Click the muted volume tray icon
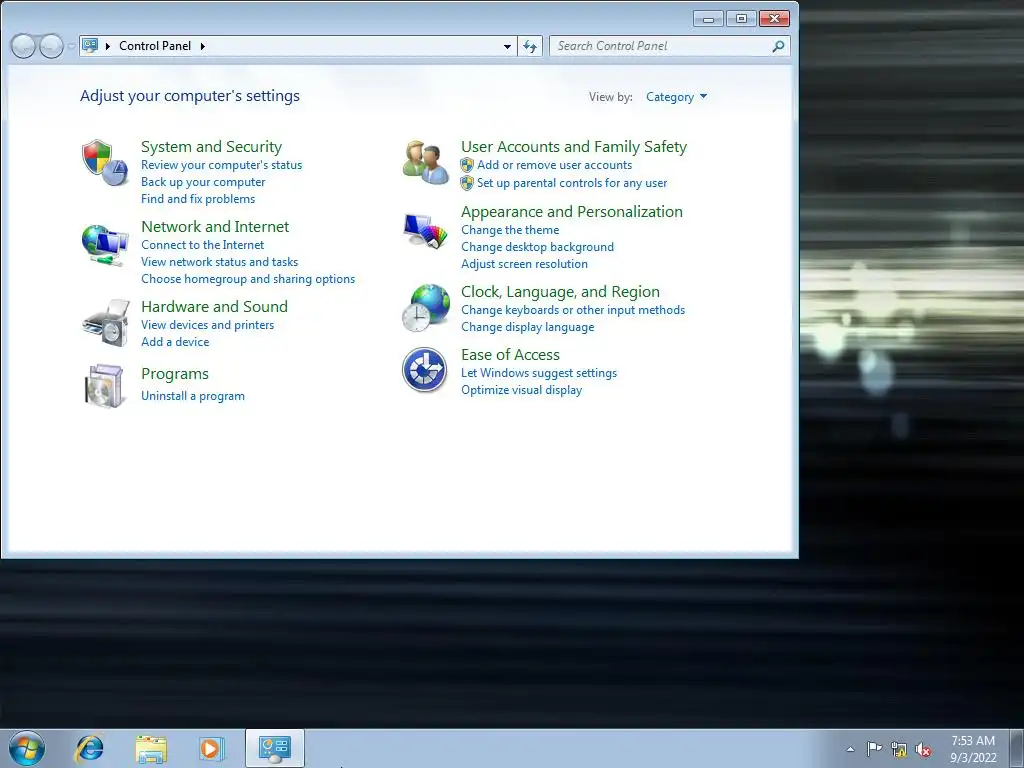The image size is (1024, 768). click(923, 749)
